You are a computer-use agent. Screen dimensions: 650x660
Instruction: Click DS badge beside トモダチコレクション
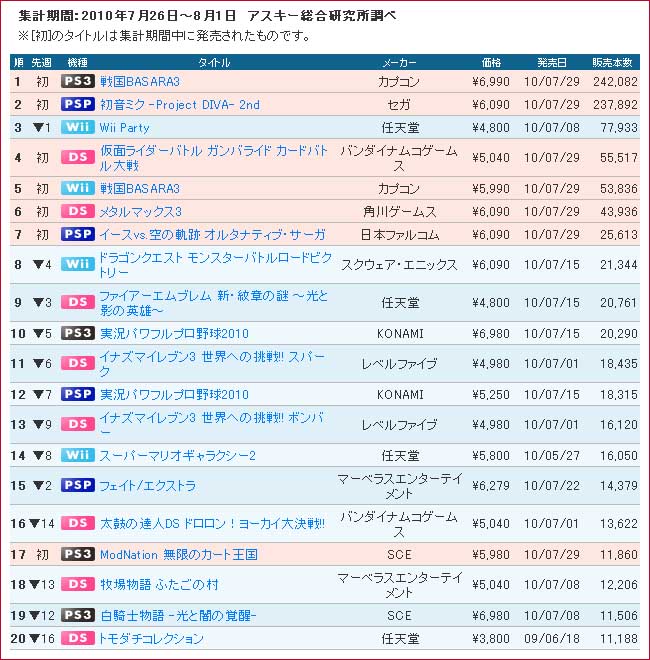(77, 638)
